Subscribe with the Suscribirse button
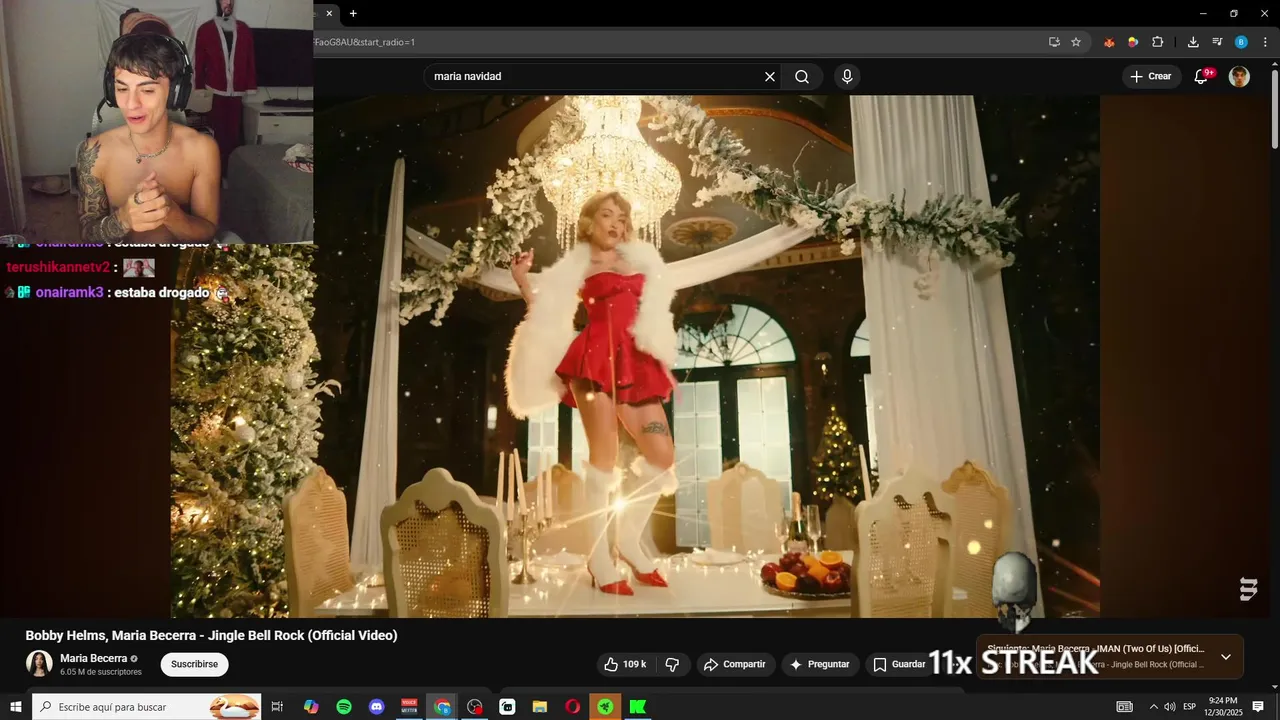Screen dimensions: 1280x720 pos(194,664)
